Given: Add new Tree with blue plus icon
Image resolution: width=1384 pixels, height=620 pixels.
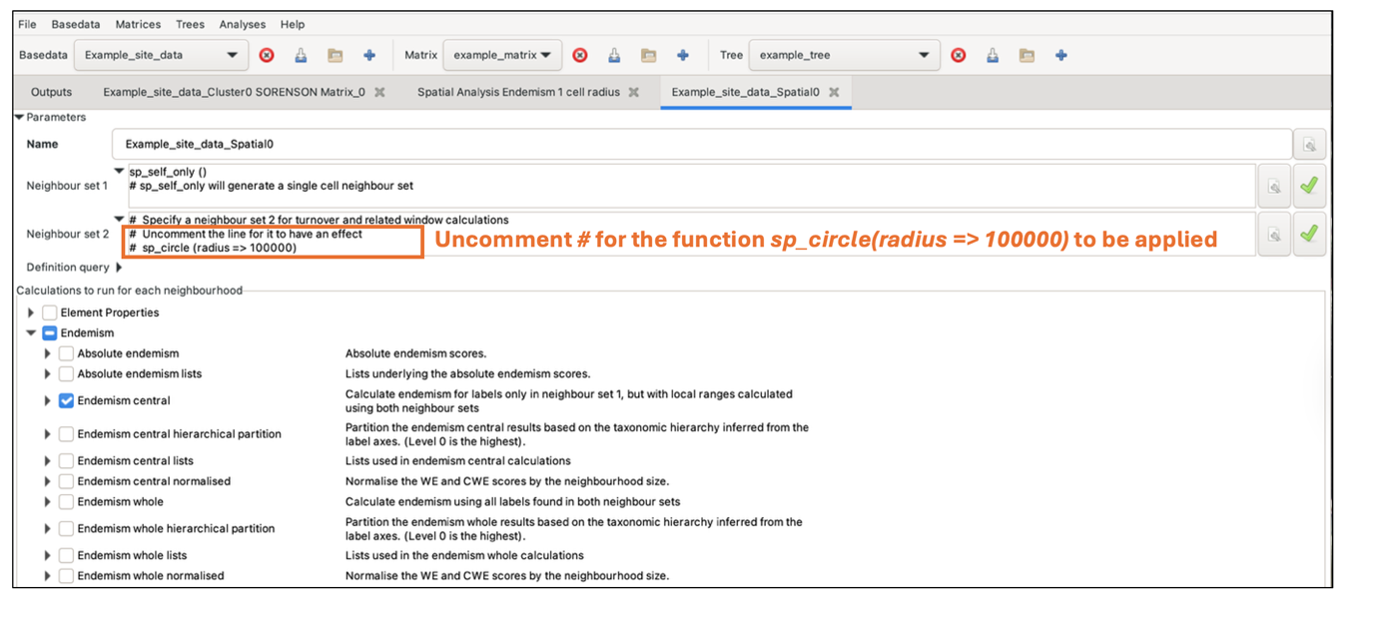Looking at the screenshot, I should 1061,55.
